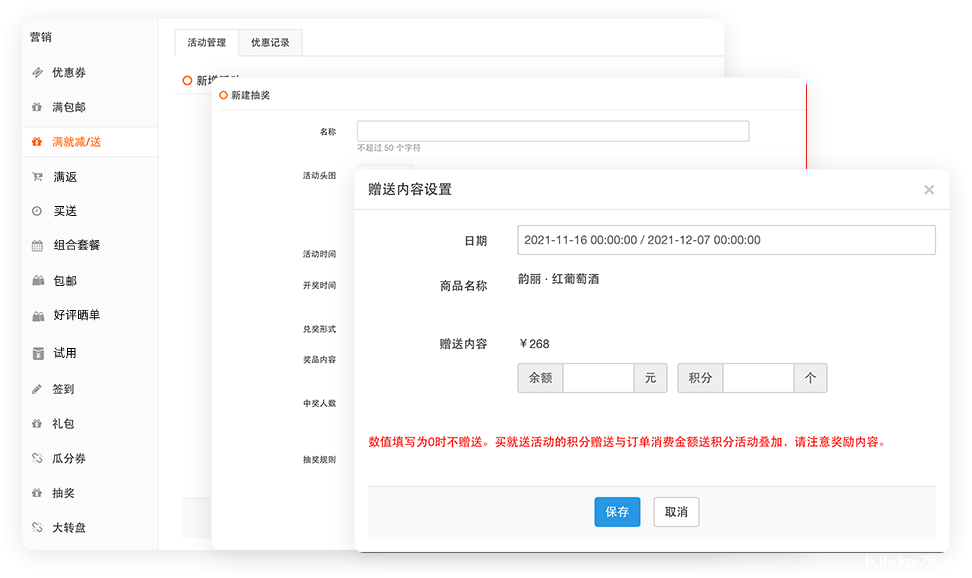The width and height of the screenshot is (972, 578).
Task: Click the 满包邮 gift icon
Action: 37,107
